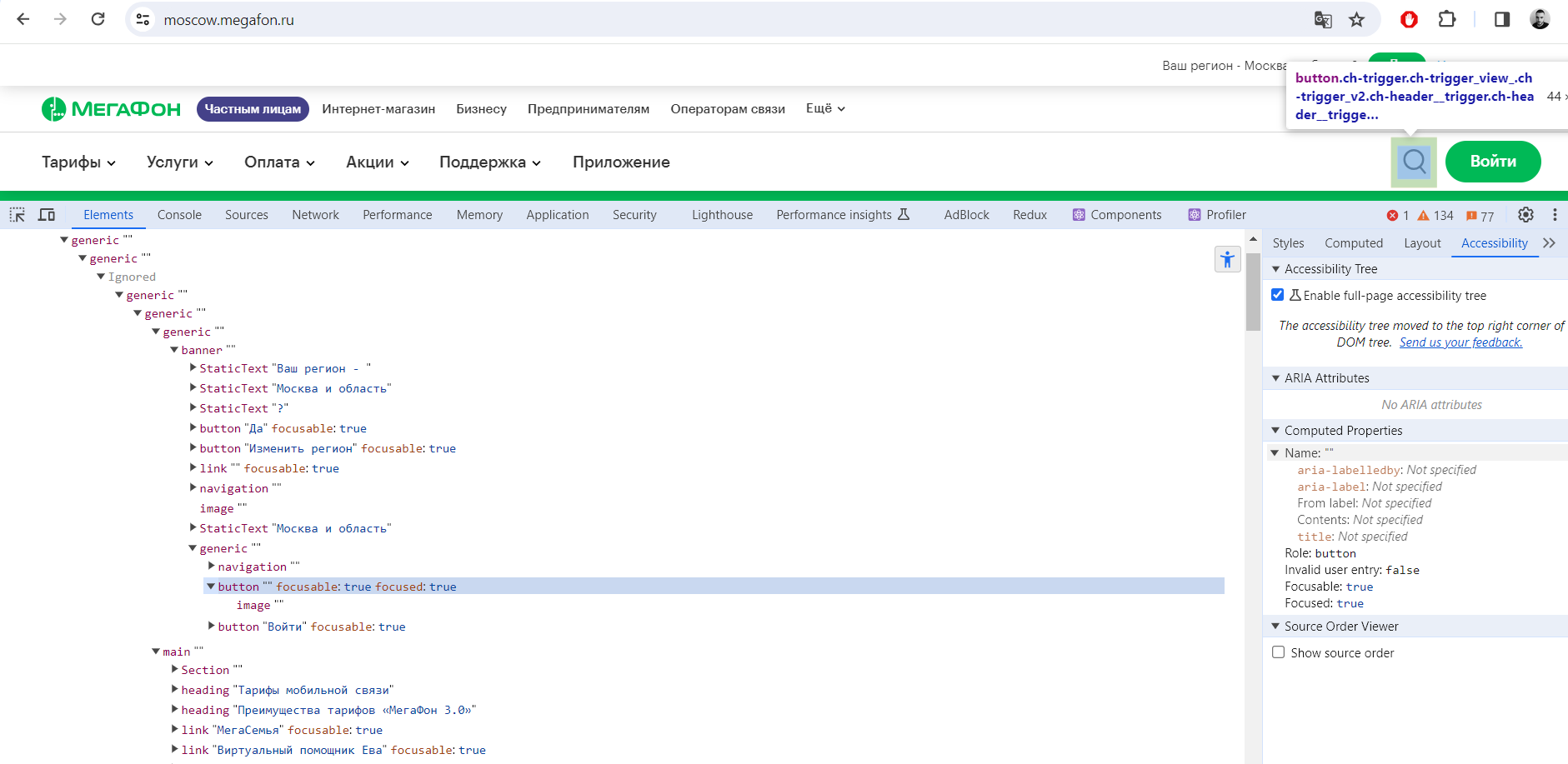Collapse the Computed Properties section
This screenshot has height=764, width=1568.
(1275, 431)
